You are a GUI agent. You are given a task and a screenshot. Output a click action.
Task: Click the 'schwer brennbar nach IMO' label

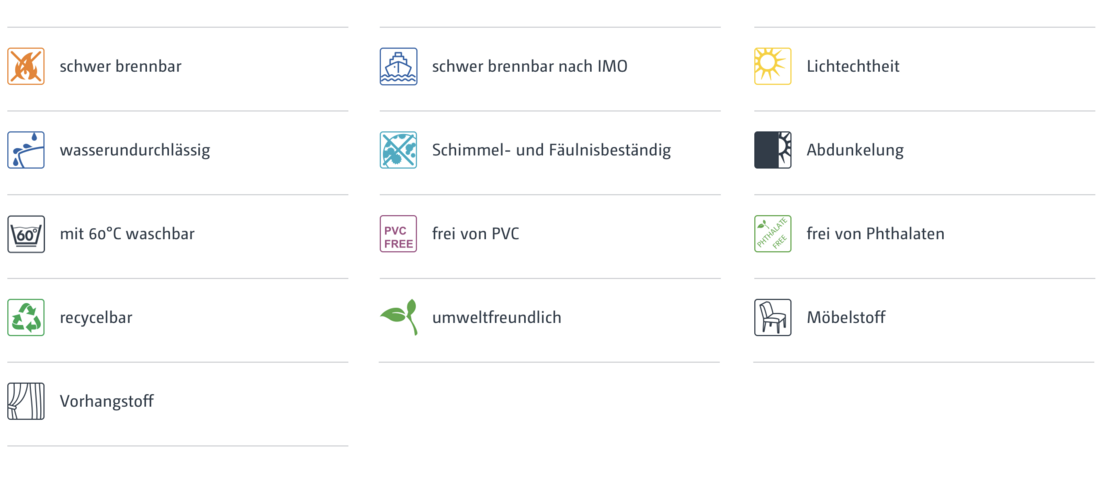[x=530, y=67]
